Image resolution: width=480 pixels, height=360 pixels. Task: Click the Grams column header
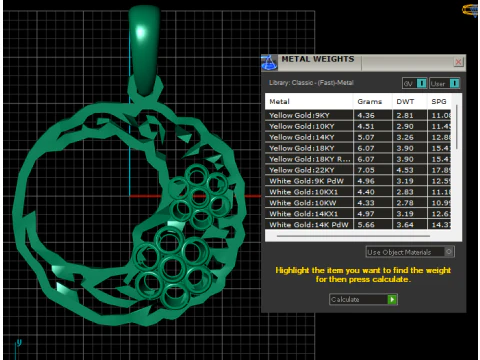(x=372, y=101)
